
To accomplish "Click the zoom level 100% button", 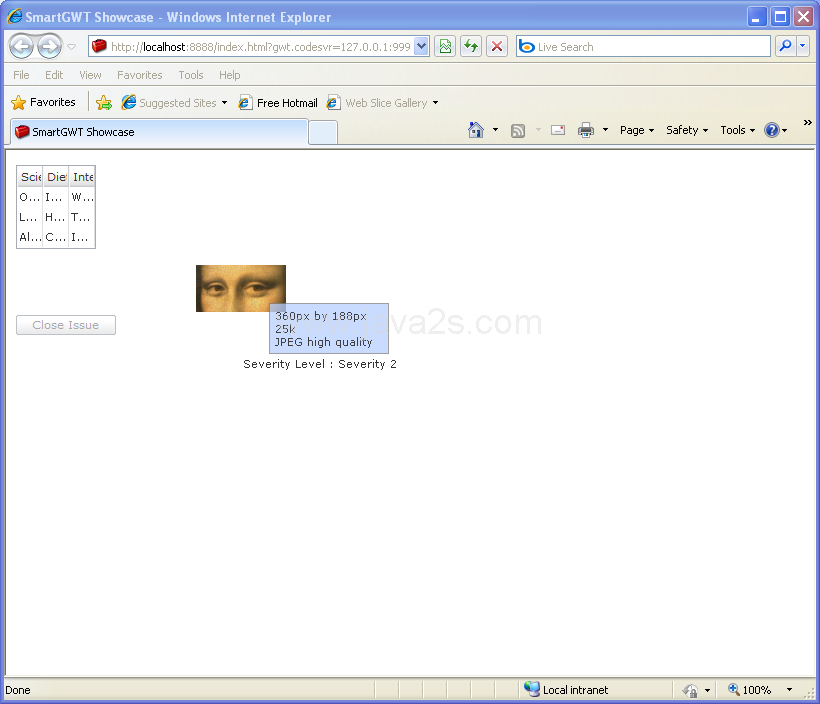I will click(750, 690).
